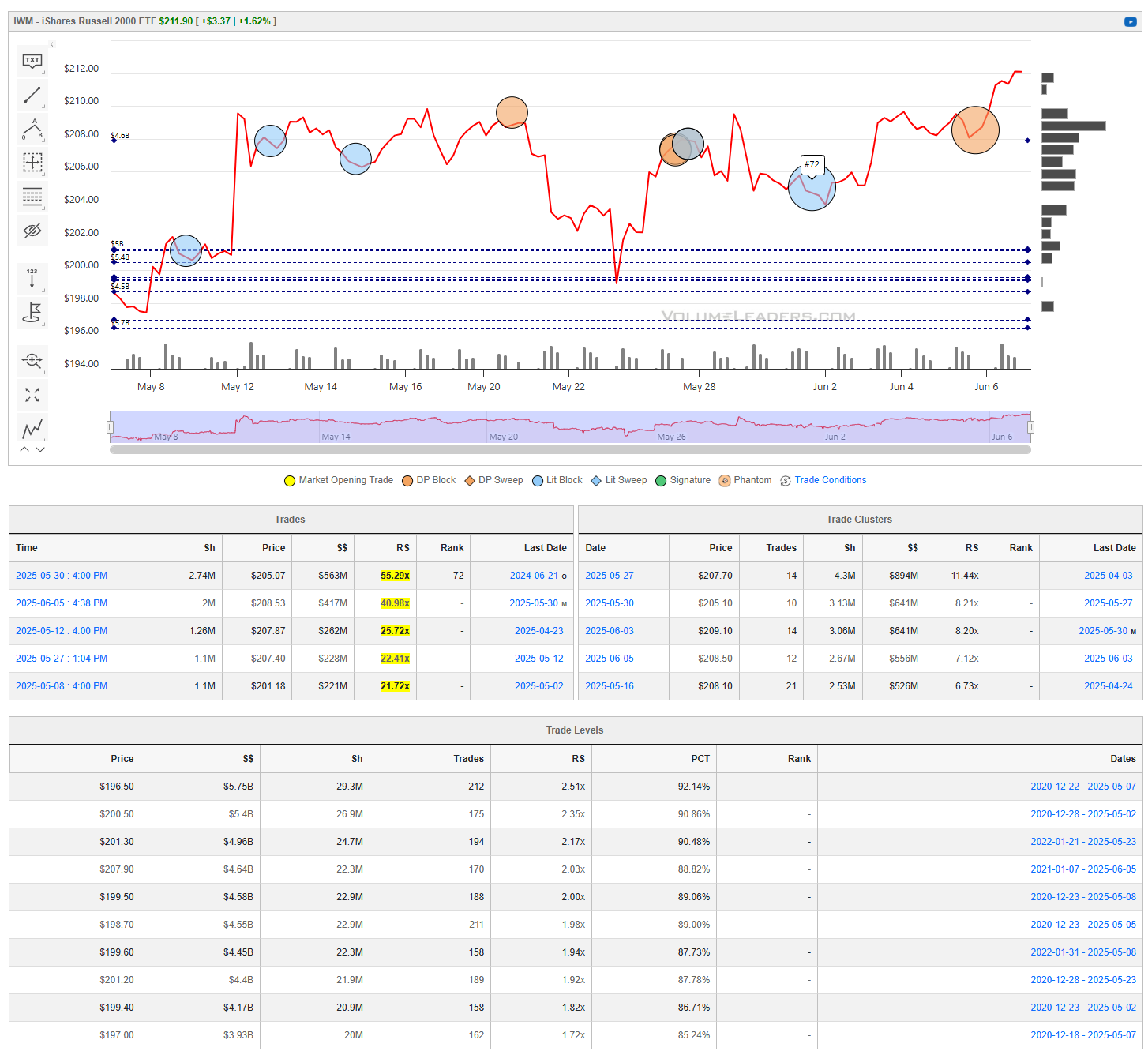Open cluster date 2025-05-27
This screenshot has height=1055, width=1148.
(610, 576)
